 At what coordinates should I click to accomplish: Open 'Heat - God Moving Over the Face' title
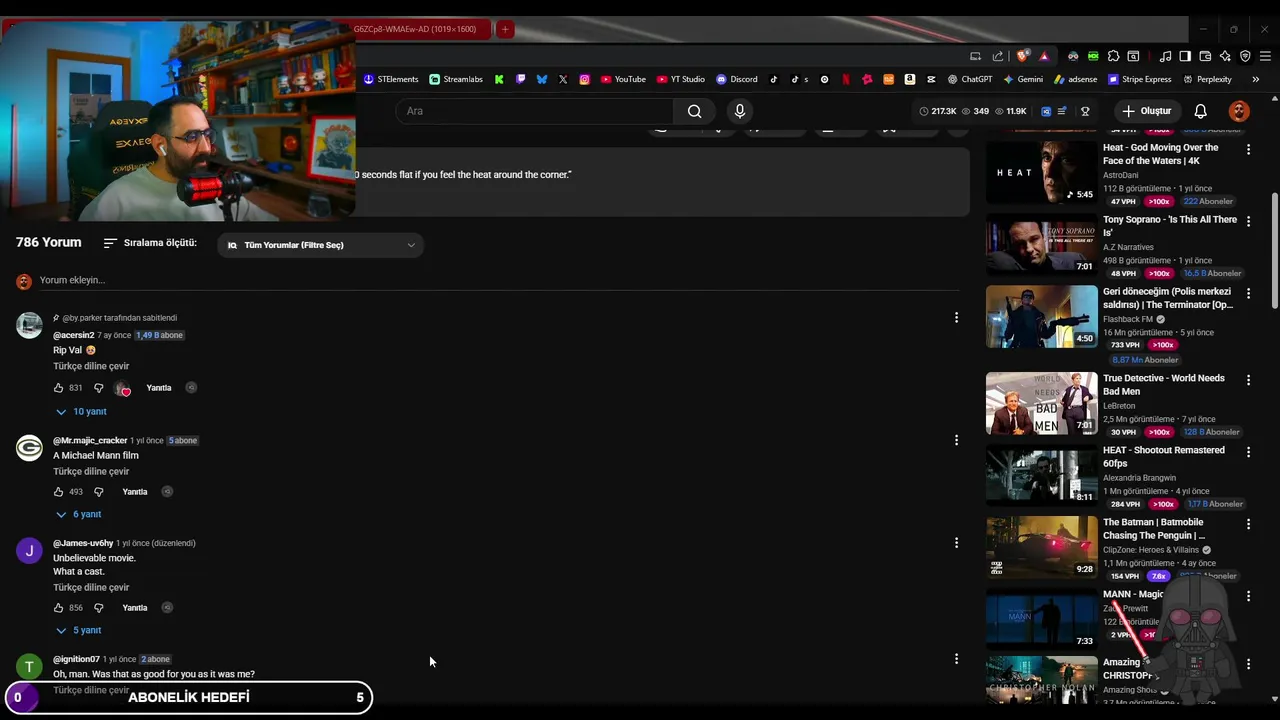coord(1160,154)
